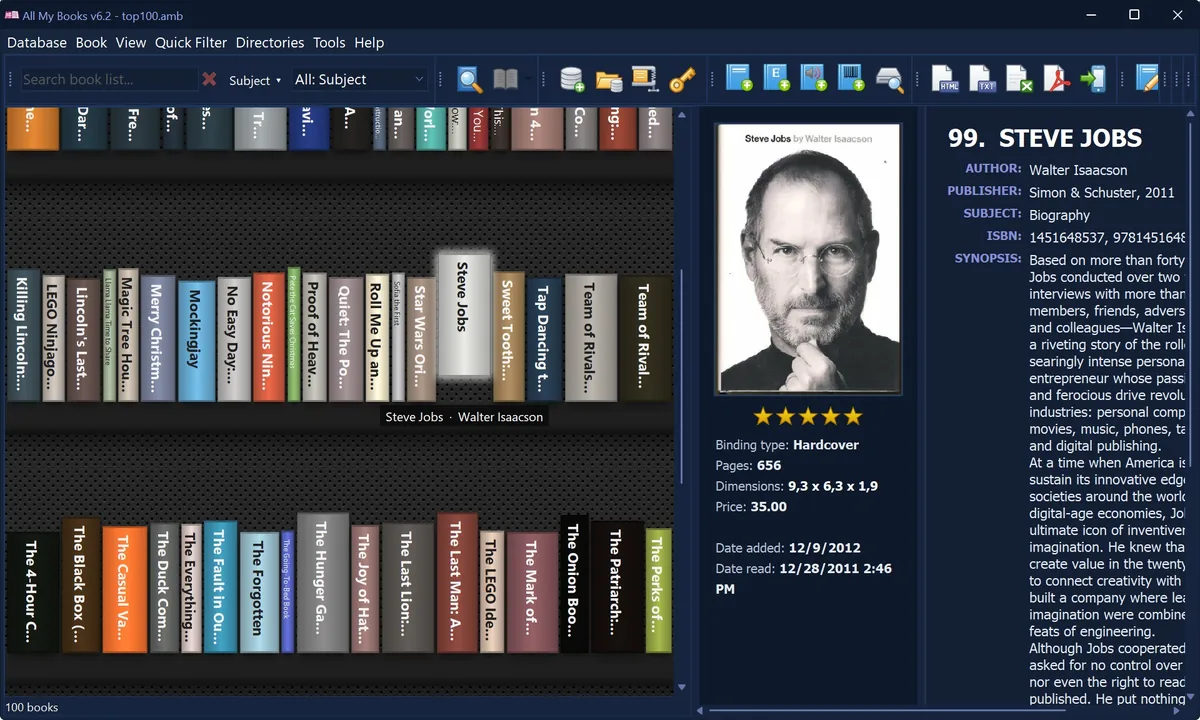
Task: Click the five-star rating under the cover
Action: [807, 416]
